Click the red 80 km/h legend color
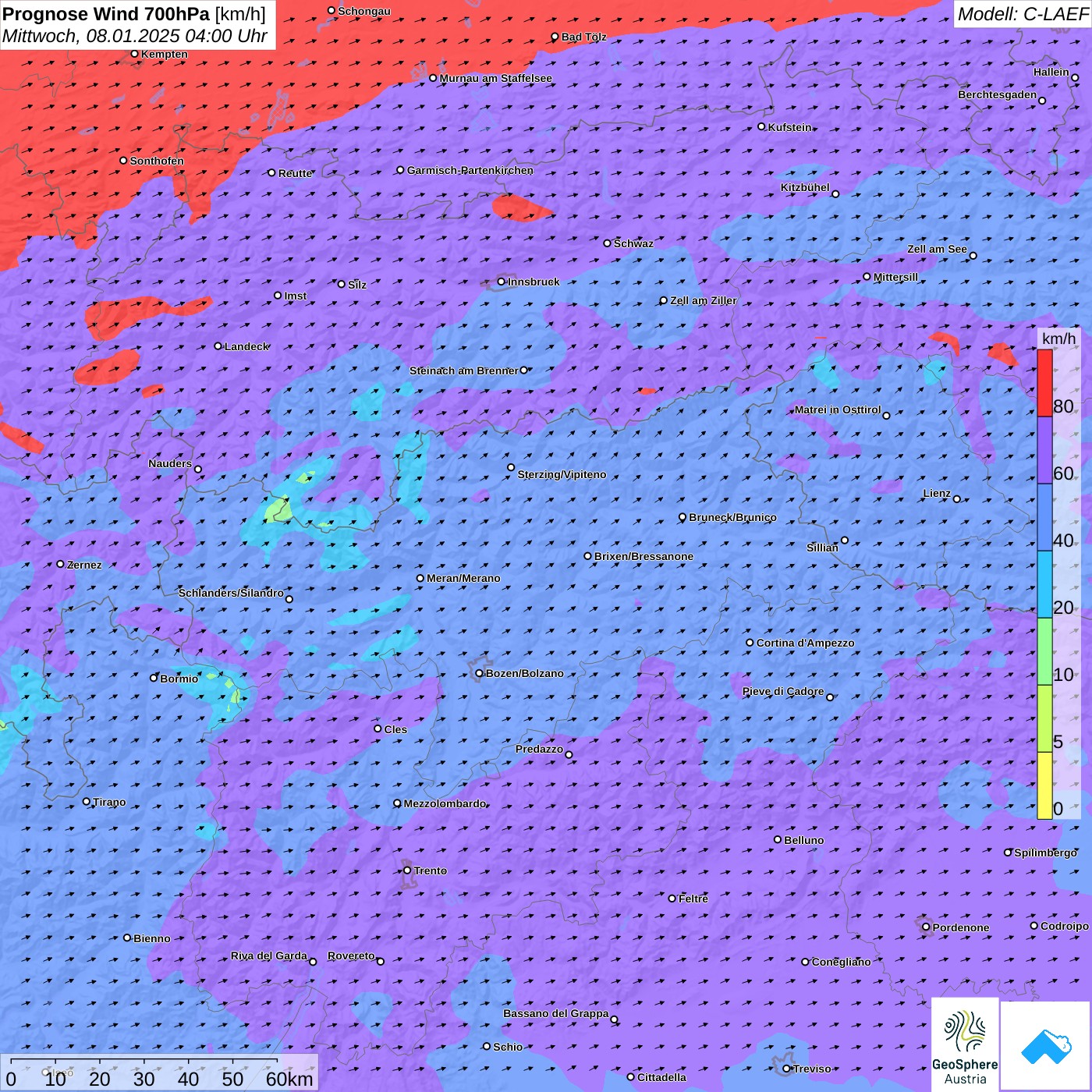Viewport: 1092px width, 1092px height. pyautogui.click(x=1044, y=383)
